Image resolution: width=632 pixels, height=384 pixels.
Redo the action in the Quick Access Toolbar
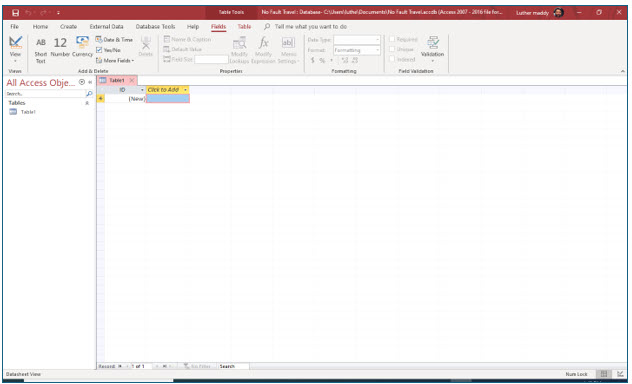(43, 13)
